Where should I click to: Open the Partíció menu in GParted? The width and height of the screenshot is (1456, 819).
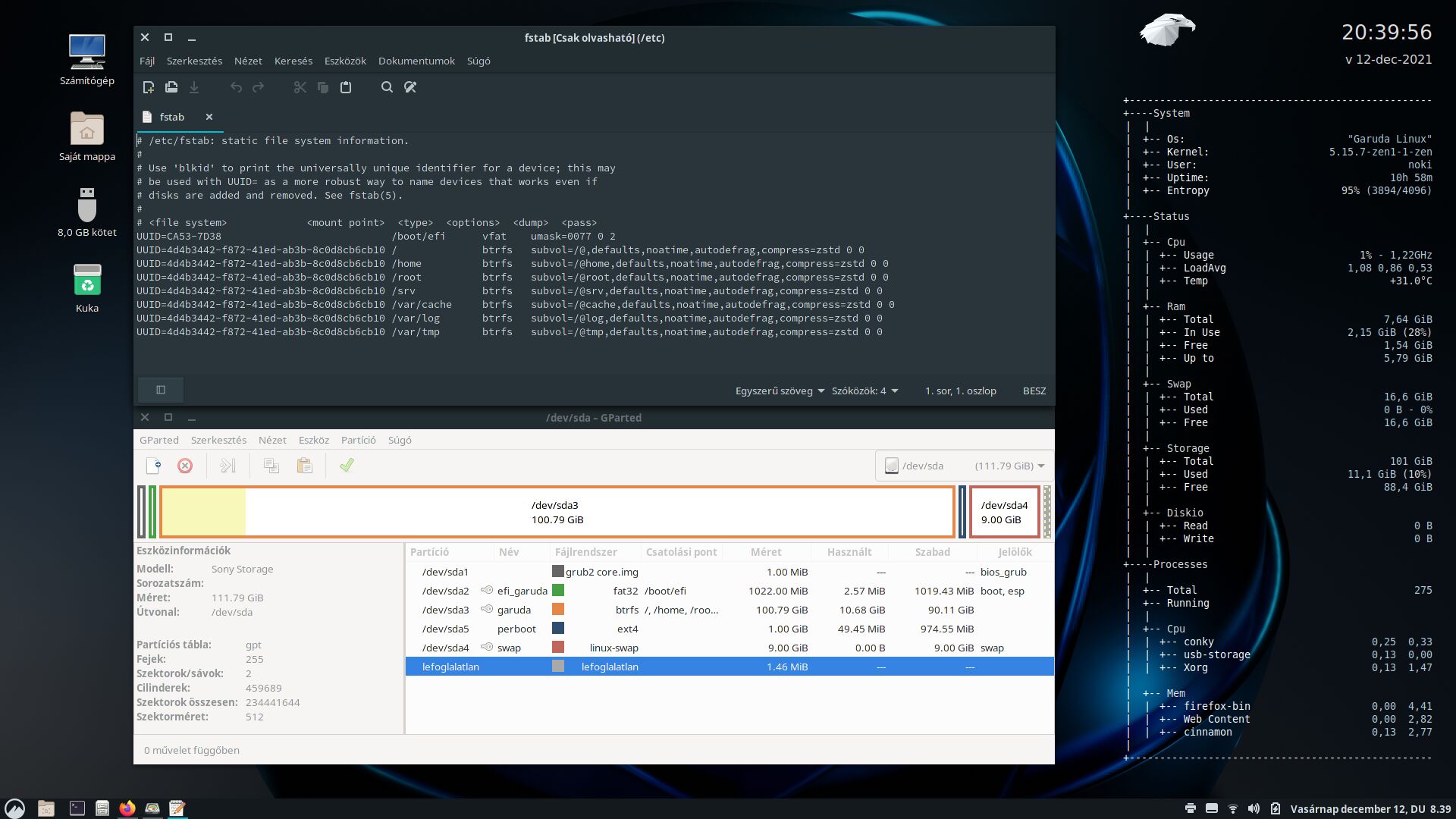pos(358,440)
